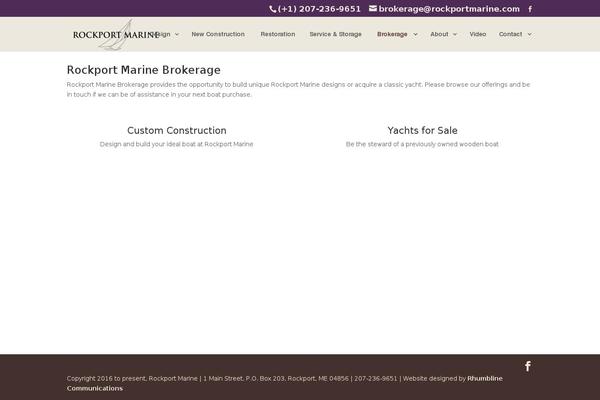
Task: Expand the Contact menu chevron
Action: pos(530,34)
